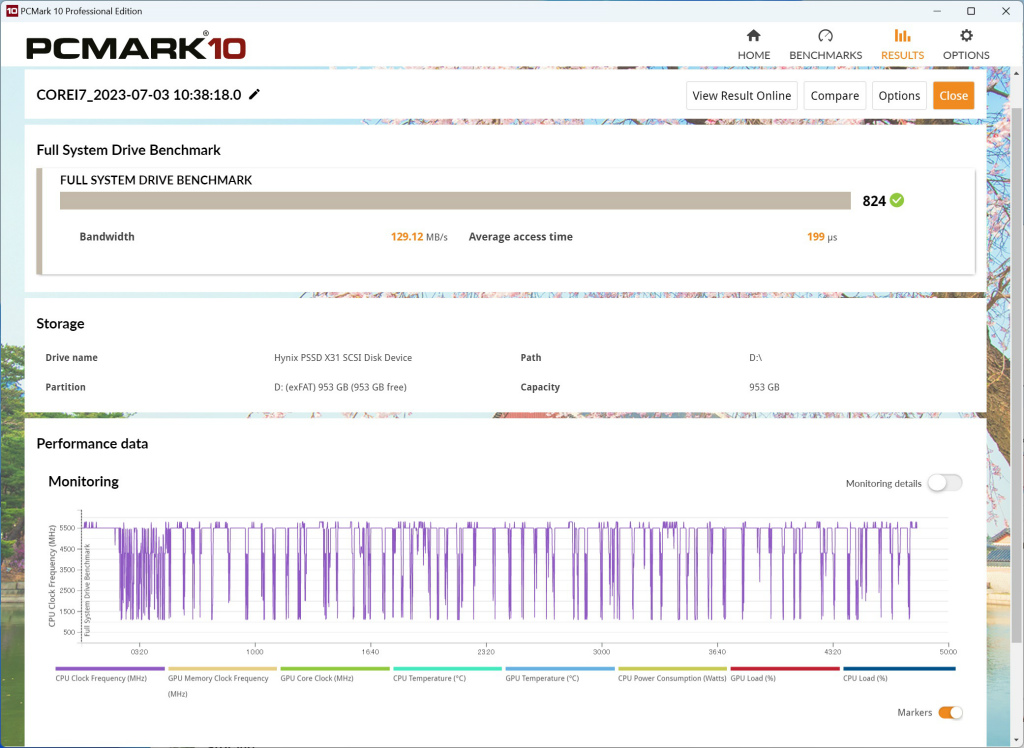Open the result Options button

coord(899,95)
